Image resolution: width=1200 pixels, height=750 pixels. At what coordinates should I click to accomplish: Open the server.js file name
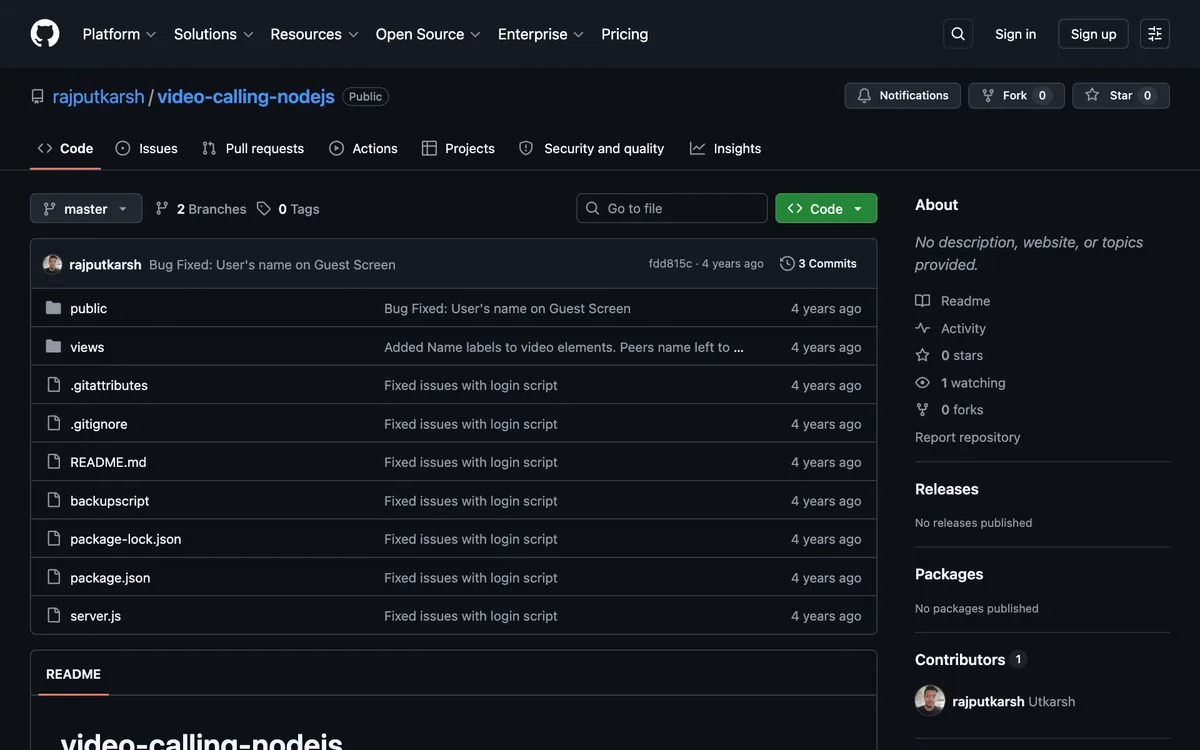95,616
